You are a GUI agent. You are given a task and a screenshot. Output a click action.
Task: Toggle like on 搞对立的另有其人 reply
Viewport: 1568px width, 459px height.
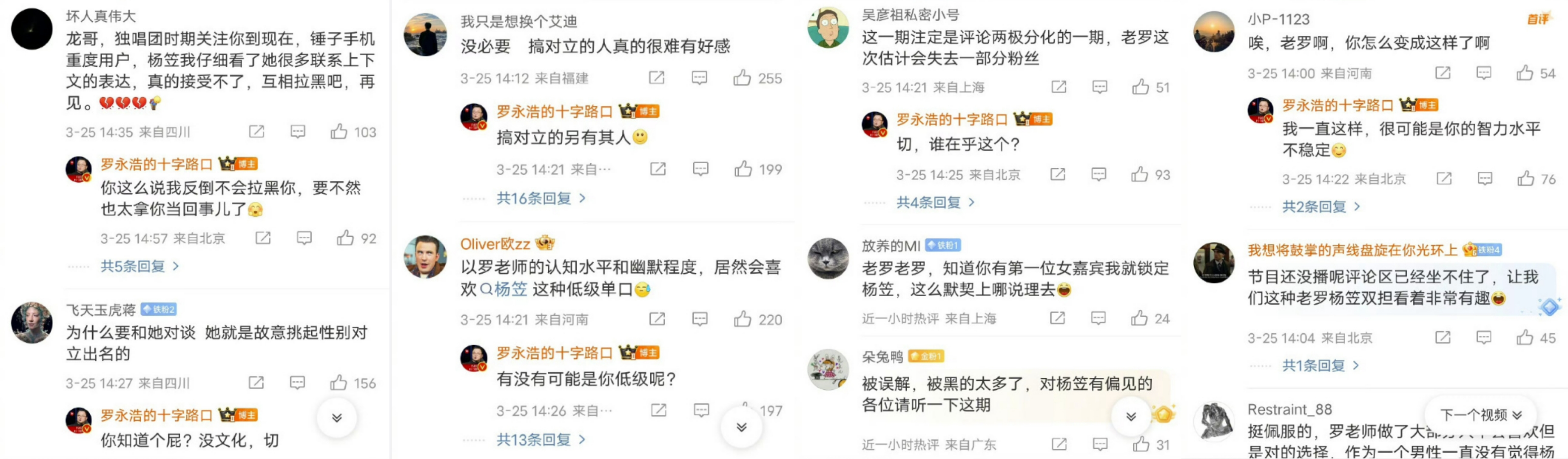[743, 169]
